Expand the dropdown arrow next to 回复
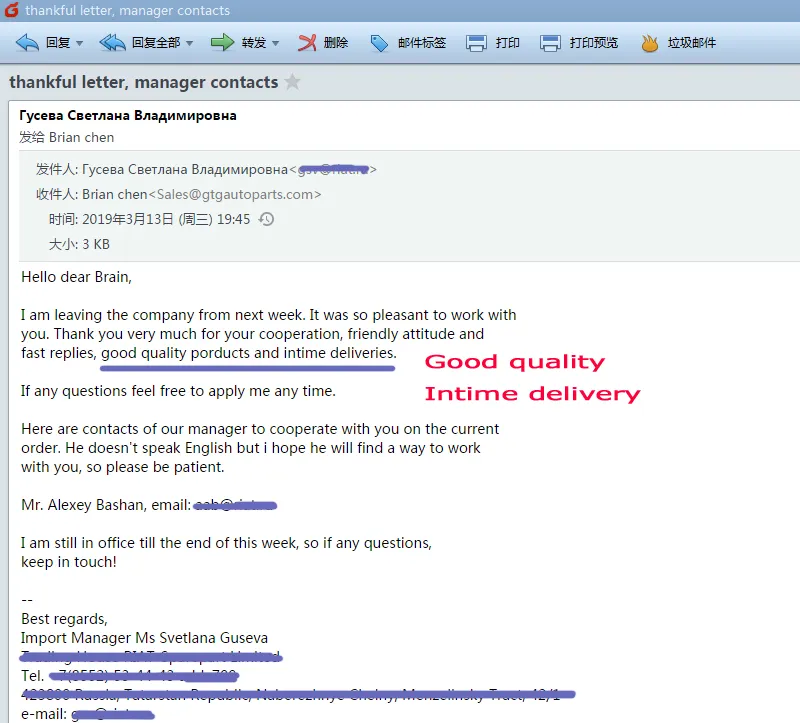 point(79,44)
